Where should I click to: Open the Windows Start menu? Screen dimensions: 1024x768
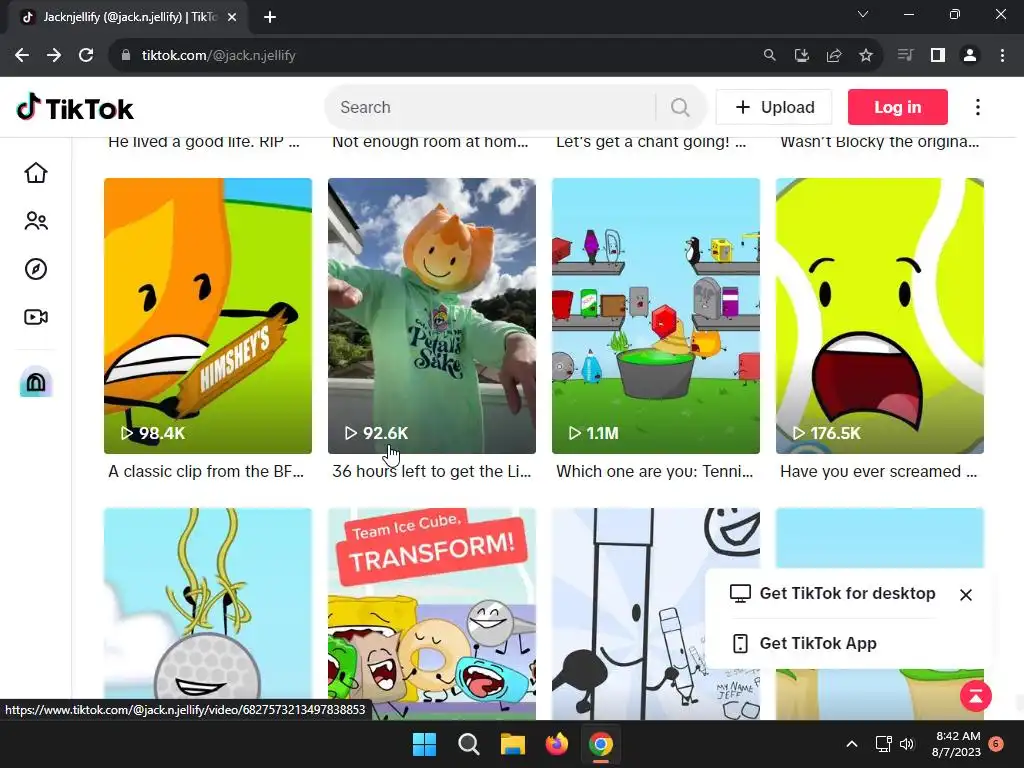(424, 744)
